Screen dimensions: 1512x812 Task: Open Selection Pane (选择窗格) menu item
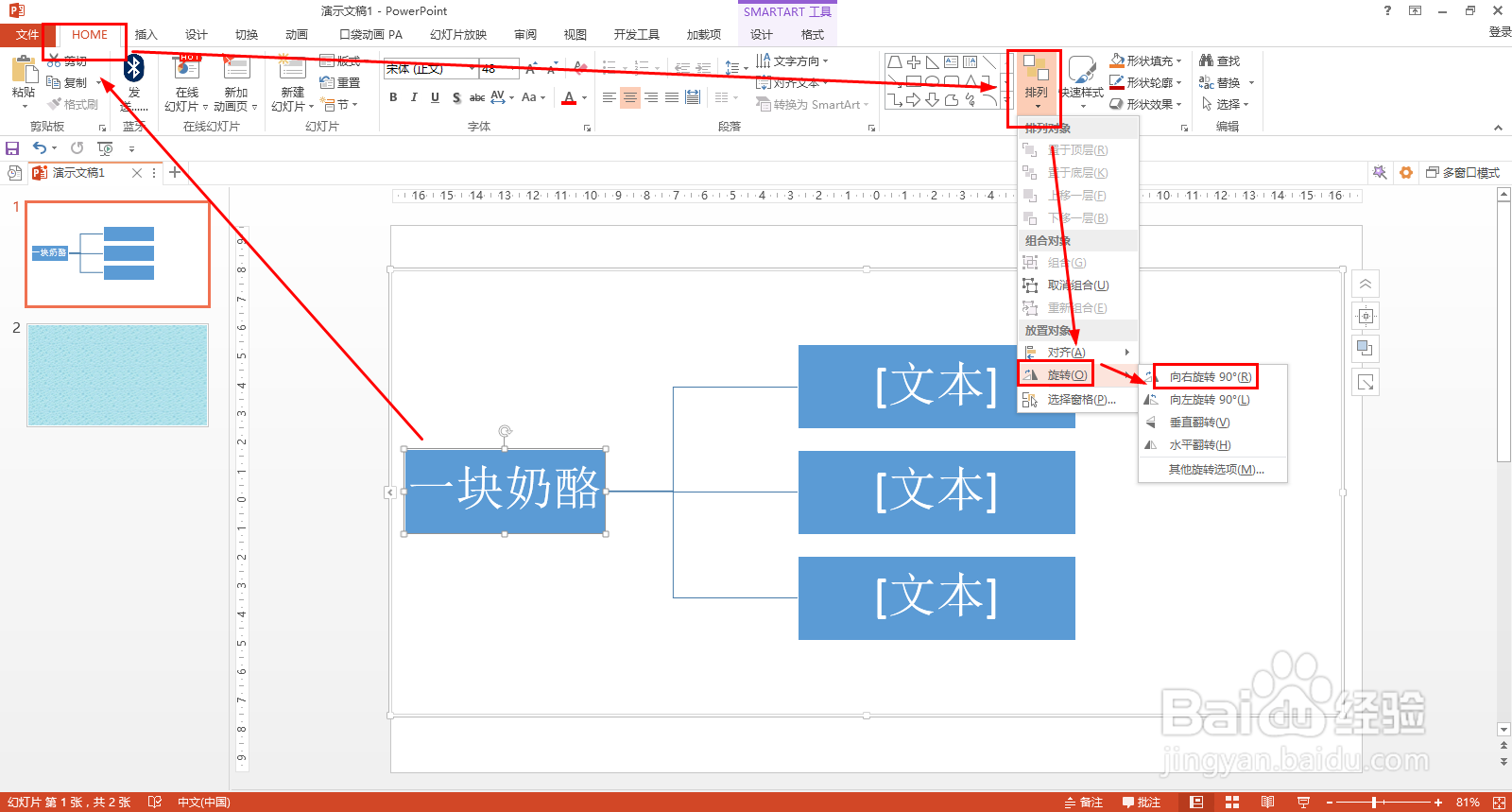(1077, 399)
